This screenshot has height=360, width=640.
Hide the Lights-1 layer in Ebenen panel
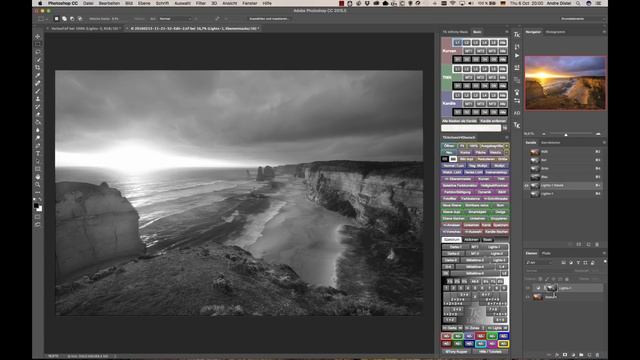[528, 288]
